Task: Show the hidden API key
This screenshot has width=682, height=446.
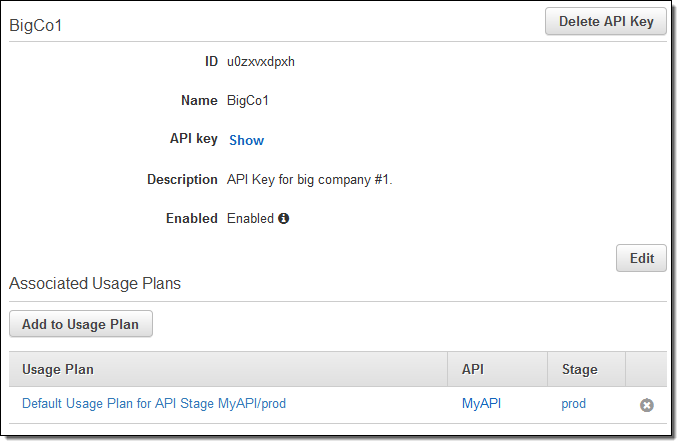Action: tap(246, 141)
